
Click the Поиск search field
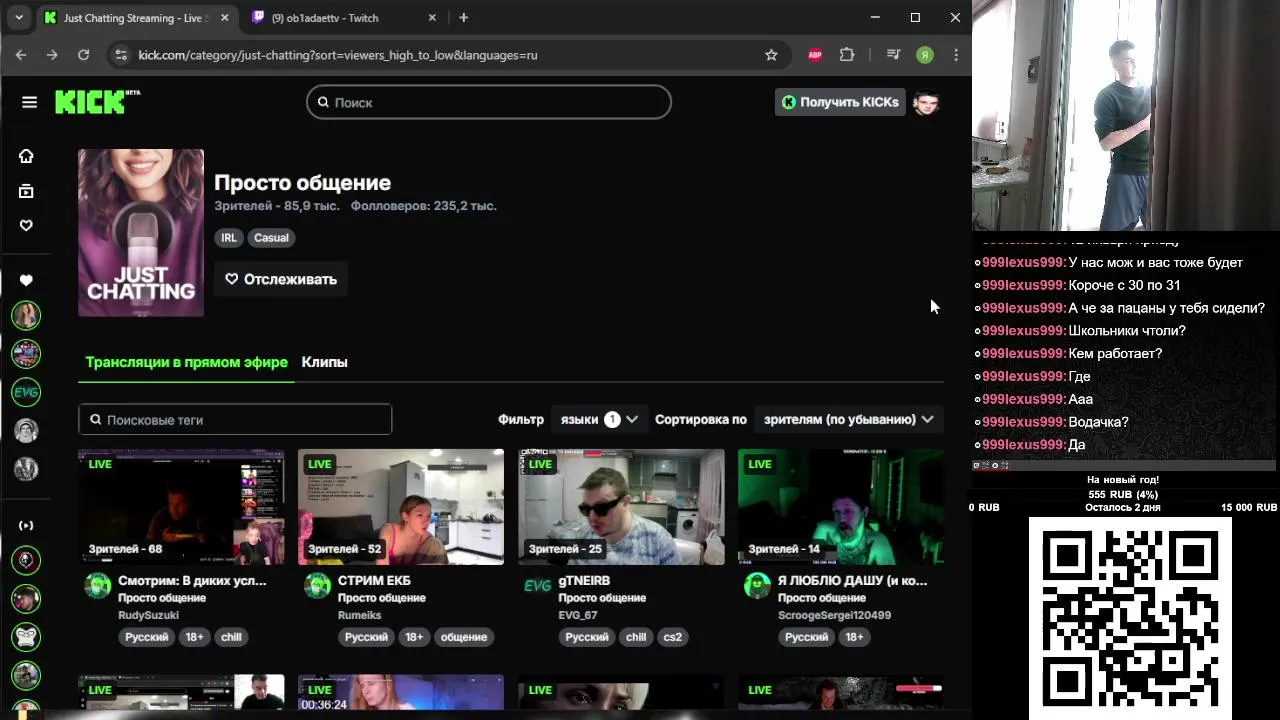click(x=489, y=102)
